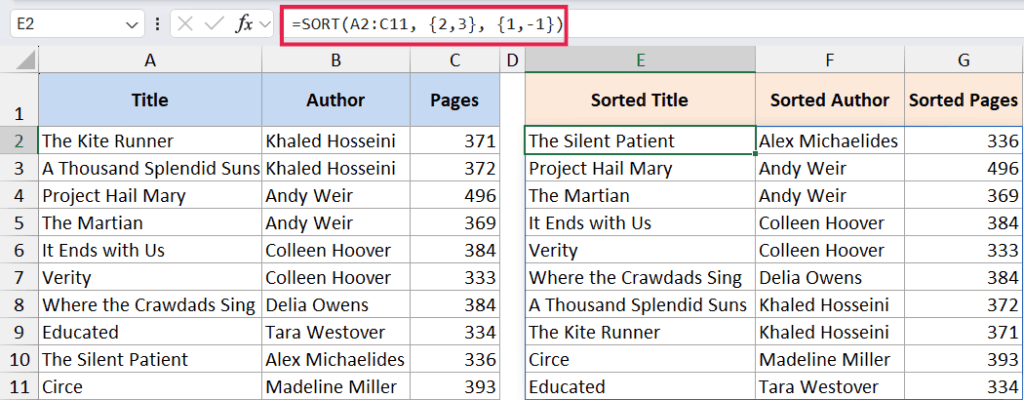Select row 11 header
1024x400 pixels.
[20, 387]
